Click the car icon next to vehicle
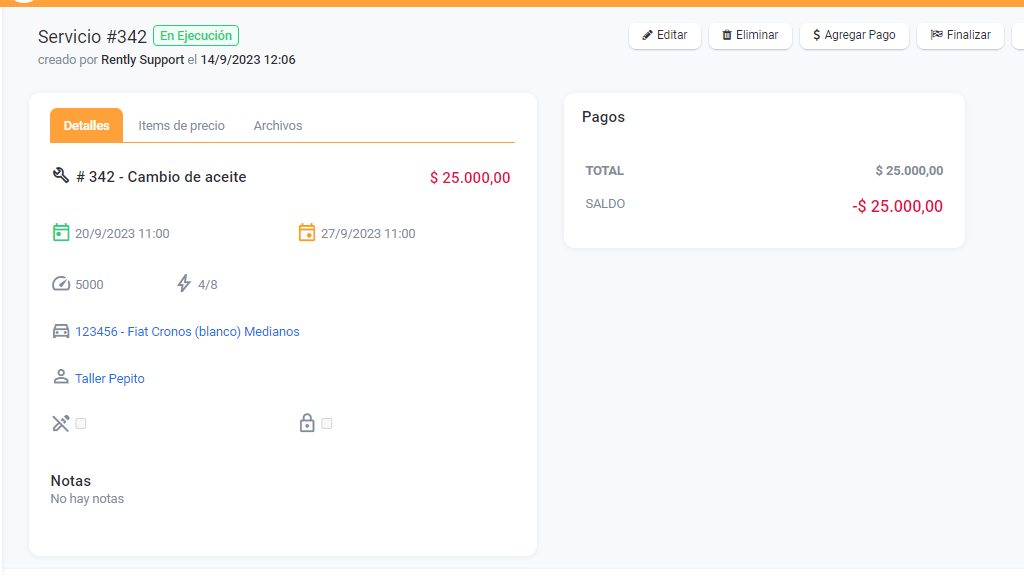This screenshot has height=576, width=1024. pyautogui.click(x=61, y=331)
